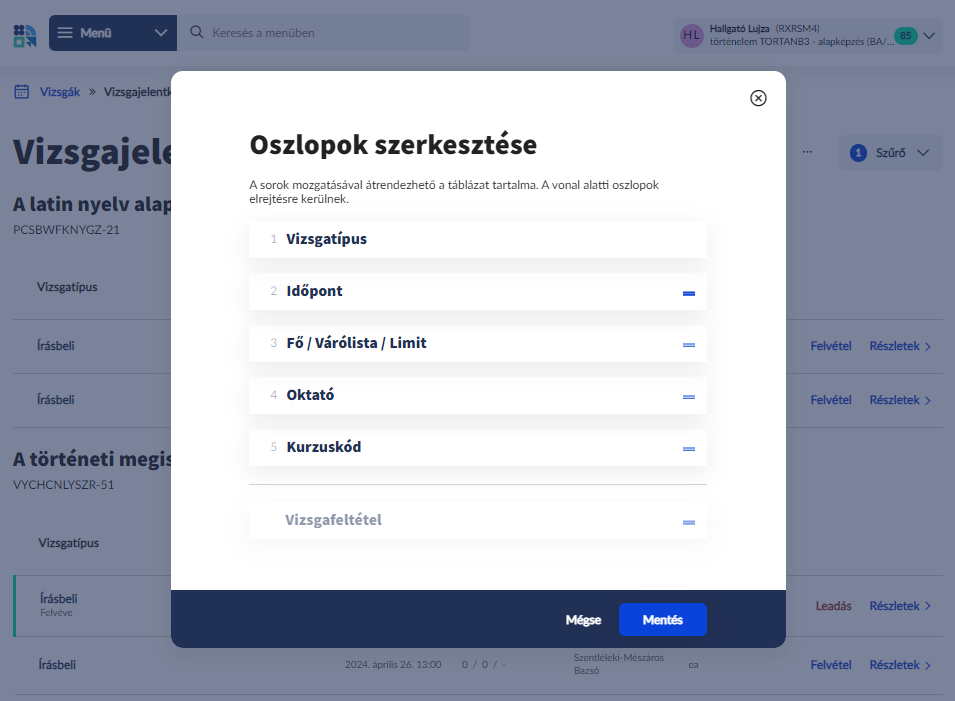
Task: Close the column editor dialog
Action: coord(758,97)
